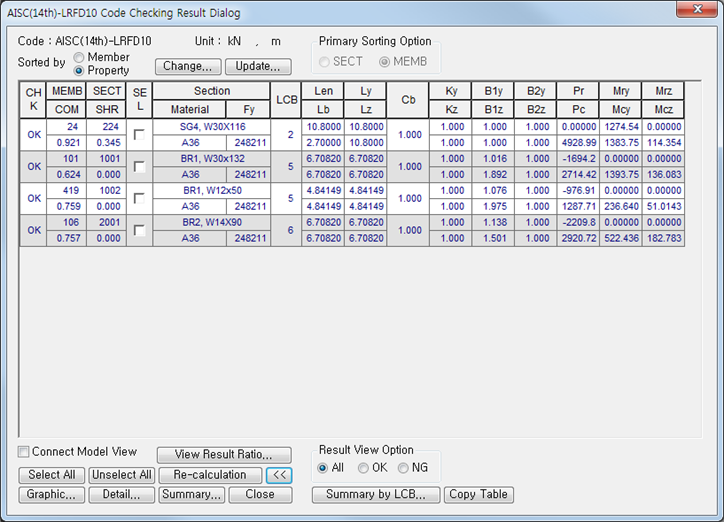Click the Close button at bottom
Screen dimensions: 724x522
[x=260, y=494]
